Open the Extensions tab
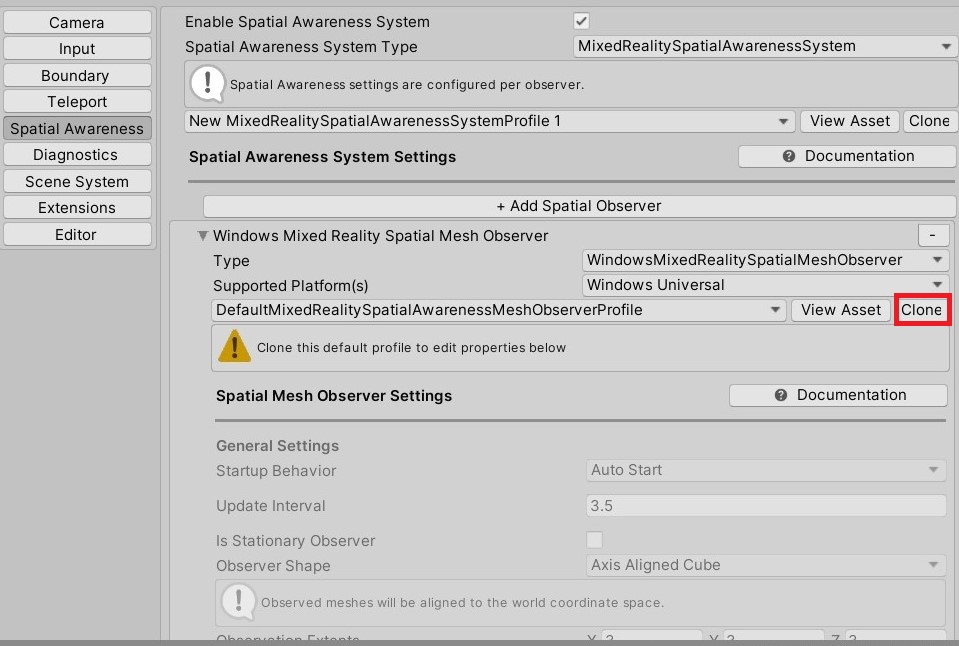The height and width of the screenshot is (646, 959). [x=77, y=208]
